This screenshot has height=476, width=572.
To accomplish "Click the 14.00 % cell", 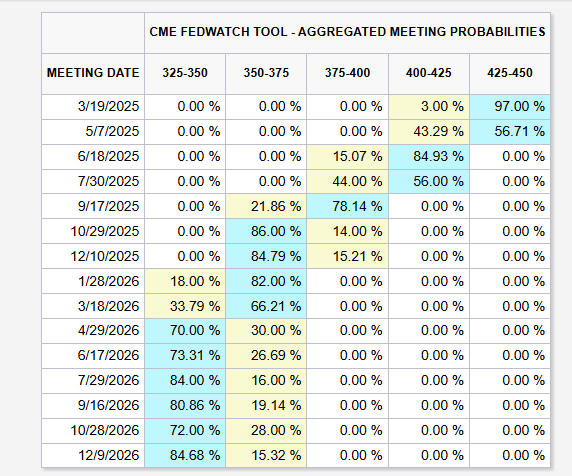I will click(347, 231).
